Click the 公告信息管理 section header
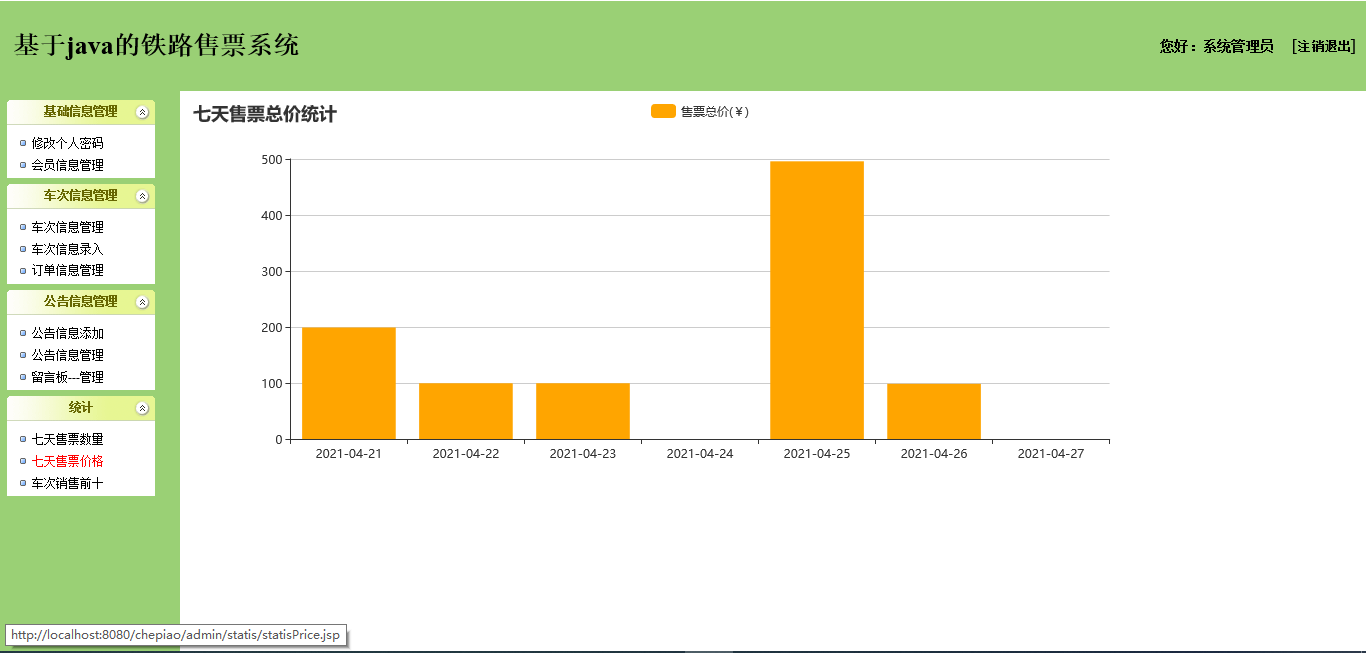This screenshot has height=653, width=1366. 80,302
